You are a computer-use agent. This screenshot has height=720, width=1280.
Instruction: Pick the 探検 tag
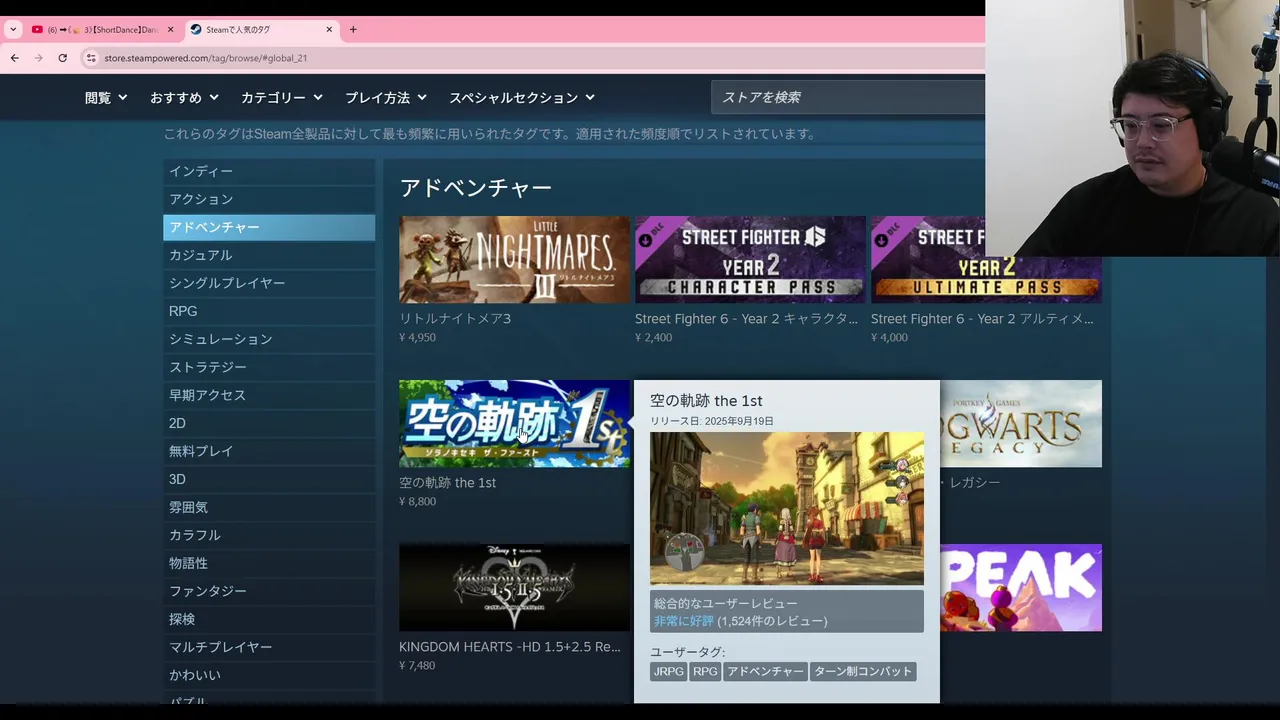pos(269,619)
